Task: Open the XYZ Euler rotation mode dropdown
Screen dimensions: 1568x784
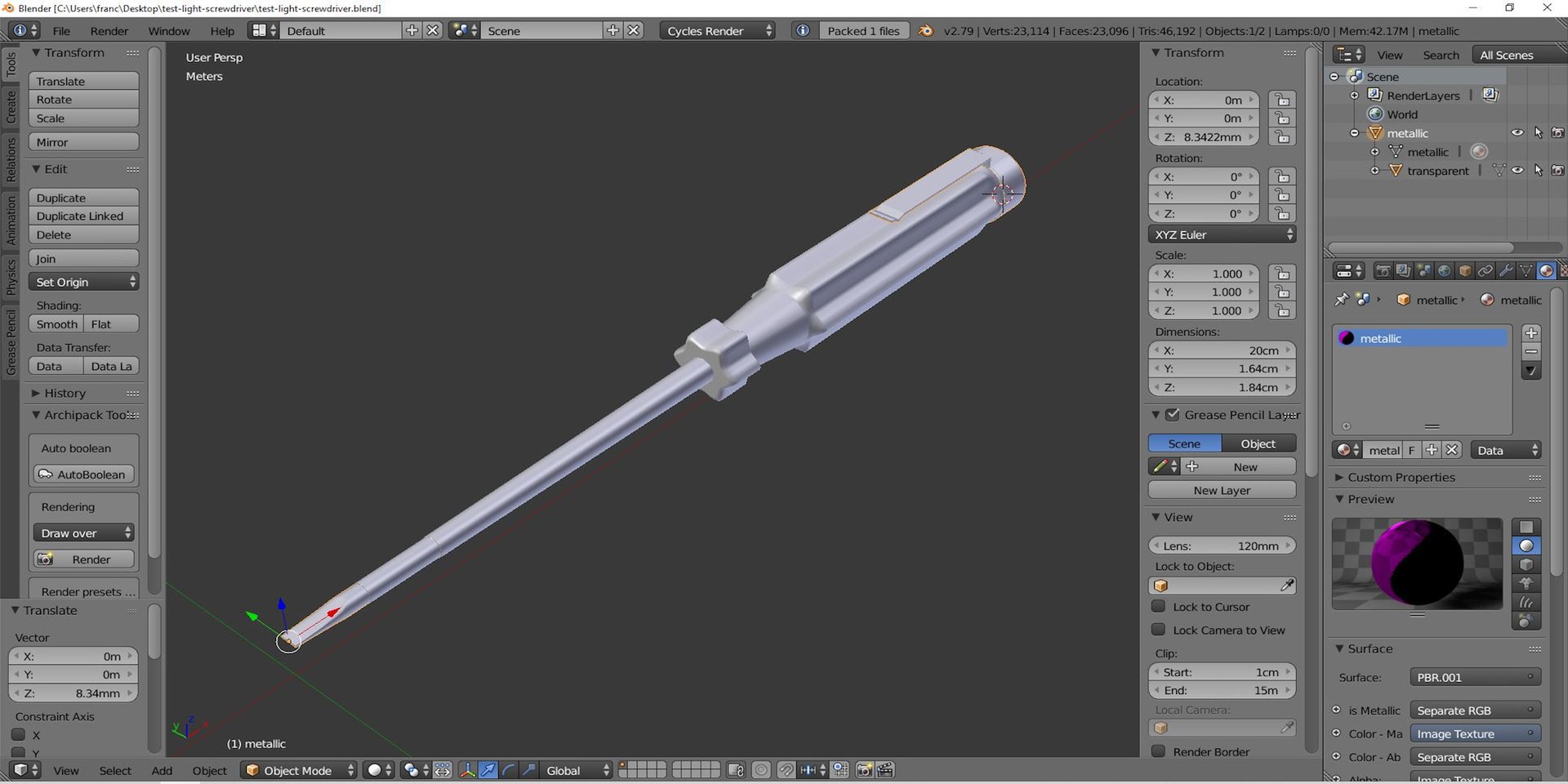Action: tap(1222, 234)
